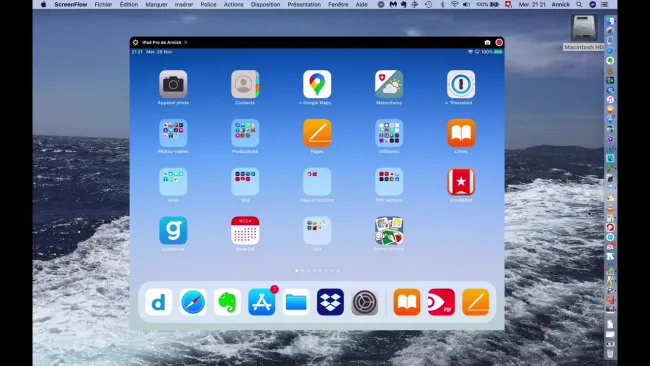Open the Fenêtre menu
The height and width of the screenshot is (366, 650).
[338, 5]
